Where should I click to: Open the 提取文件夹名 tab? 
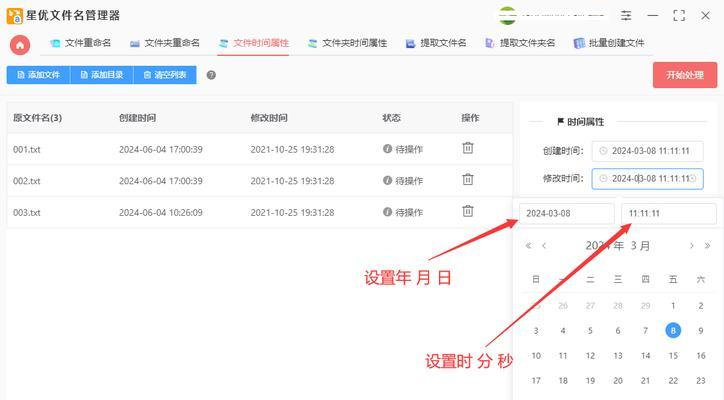[520, 43]
